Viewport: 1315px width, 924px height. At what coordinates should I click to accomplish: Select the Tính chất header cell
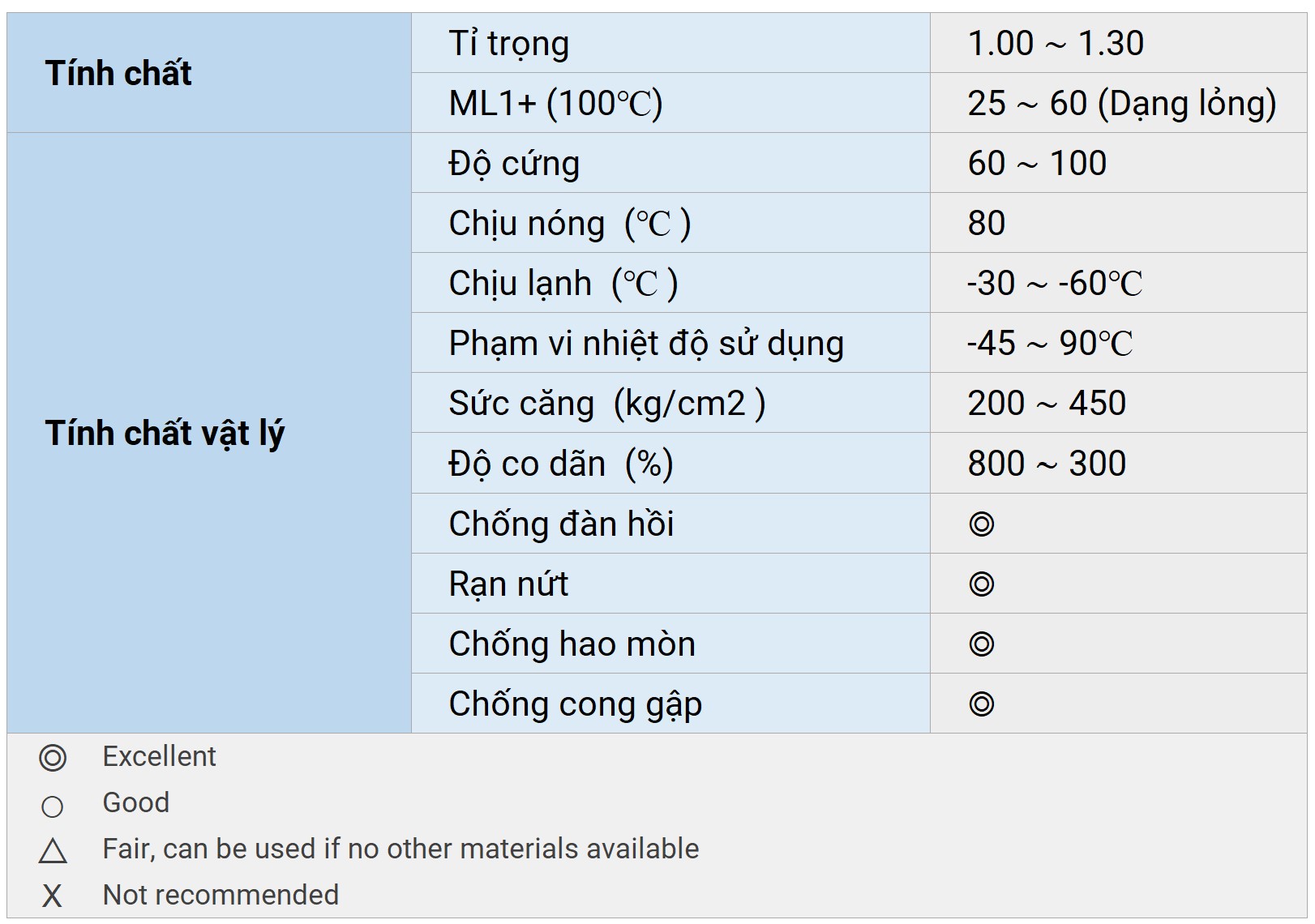[118, 73]
